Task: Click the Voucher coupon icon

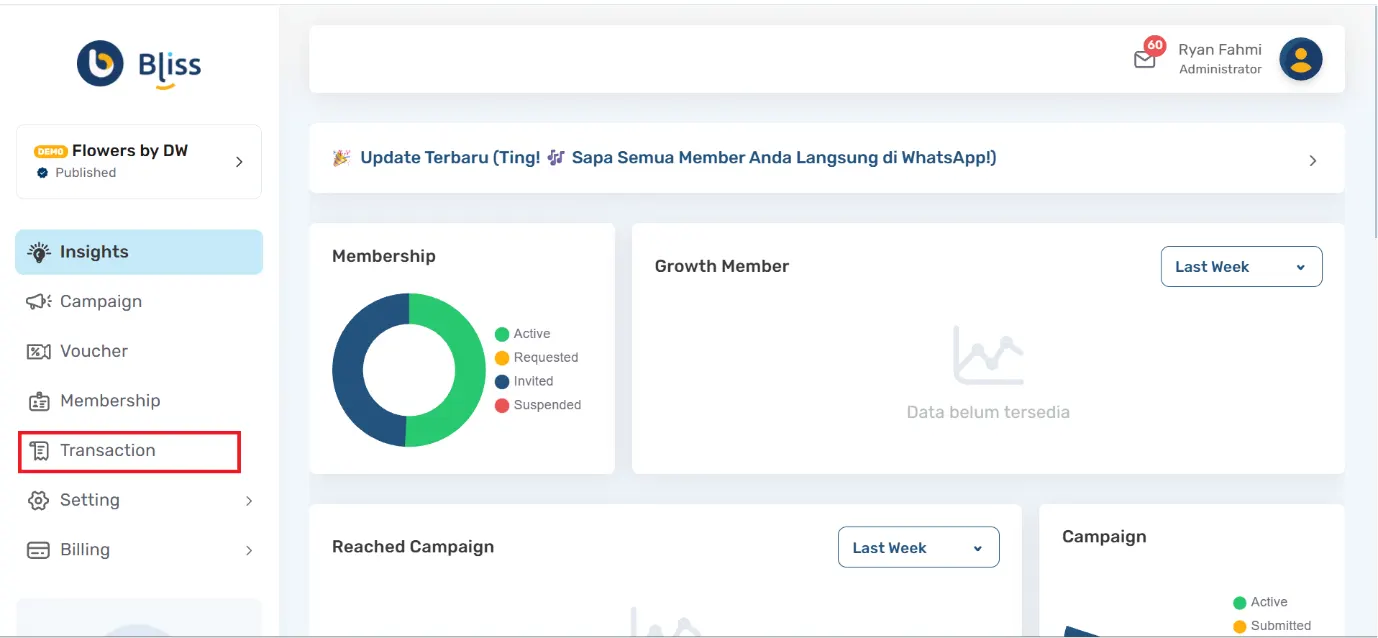Action: pos(38,352)
